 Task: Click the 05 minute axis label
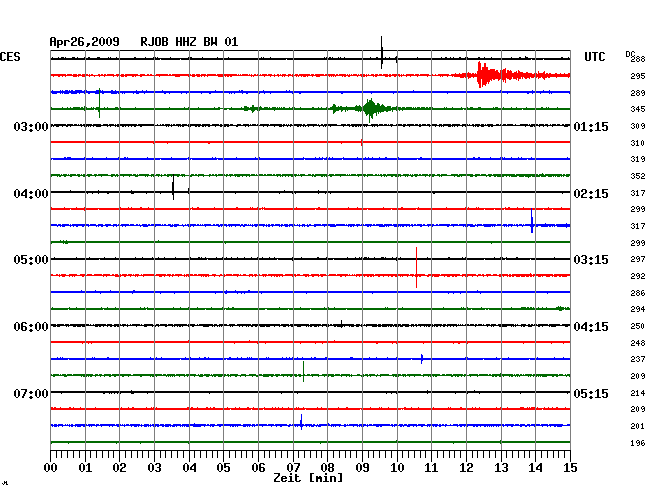(x=223, y=468)
